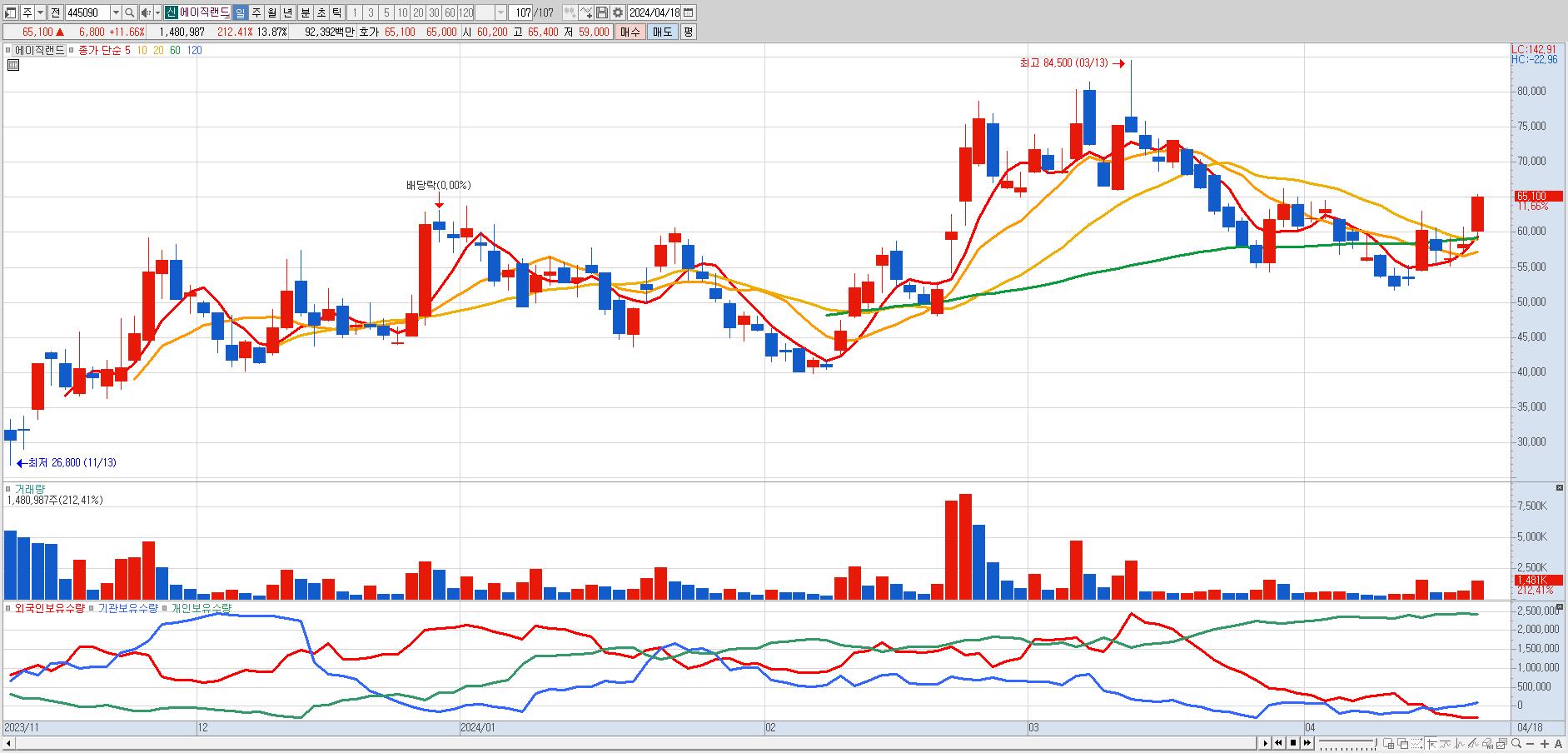Click the left arrow of the horizontal scrollbar

pos(9,743)
